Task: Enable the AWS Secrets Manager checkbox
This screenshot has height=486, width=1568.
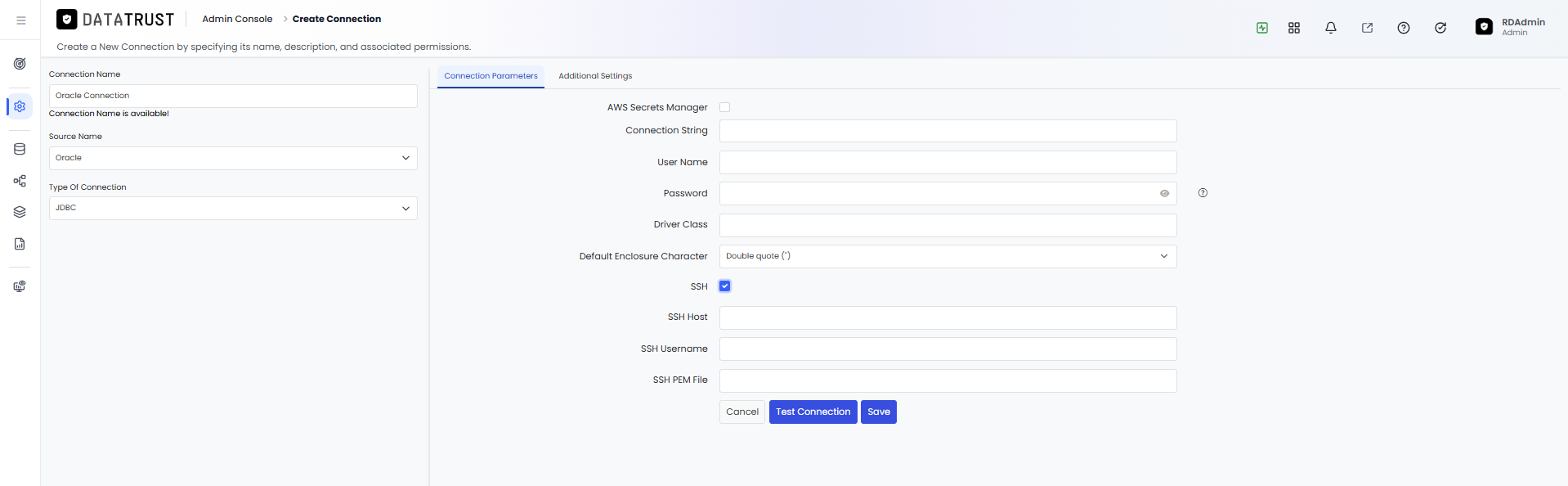Action: 724,107
